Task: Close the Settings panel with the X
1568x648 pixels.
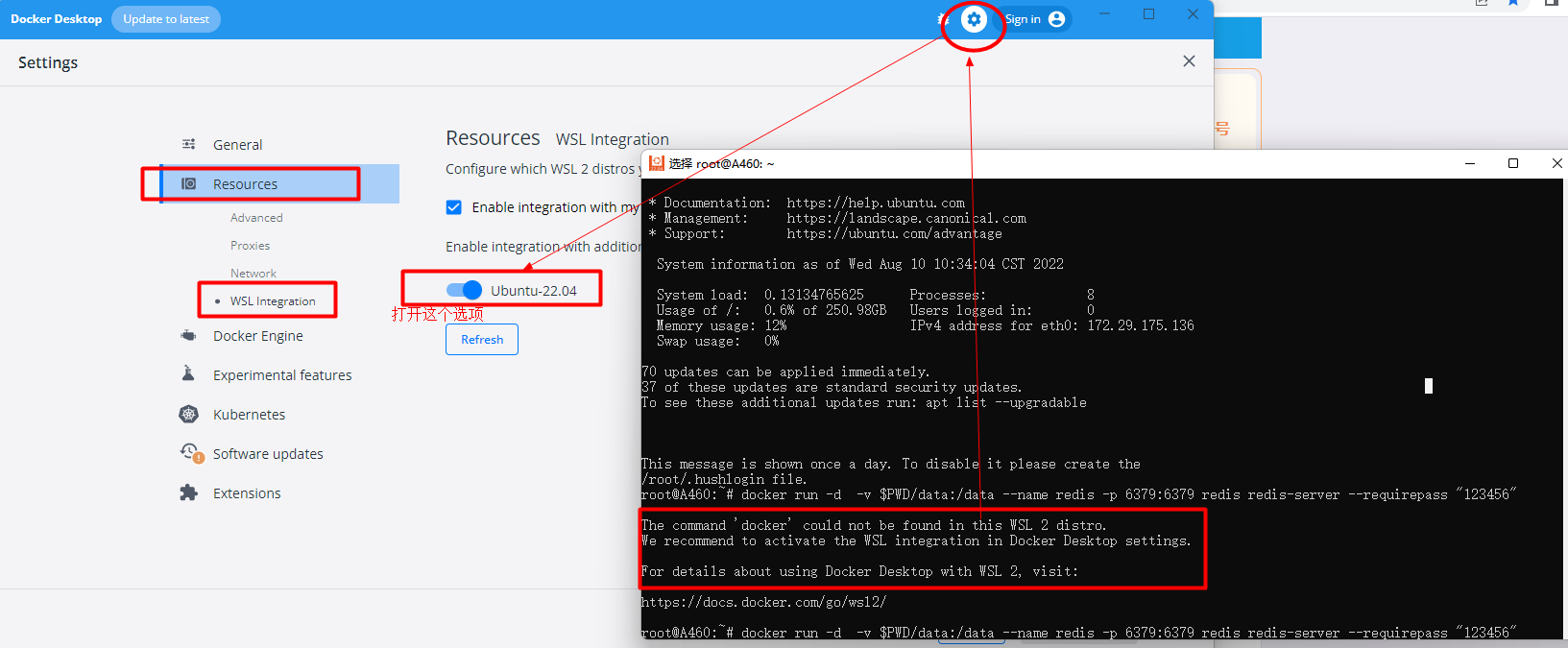Action: [1189, 61]
